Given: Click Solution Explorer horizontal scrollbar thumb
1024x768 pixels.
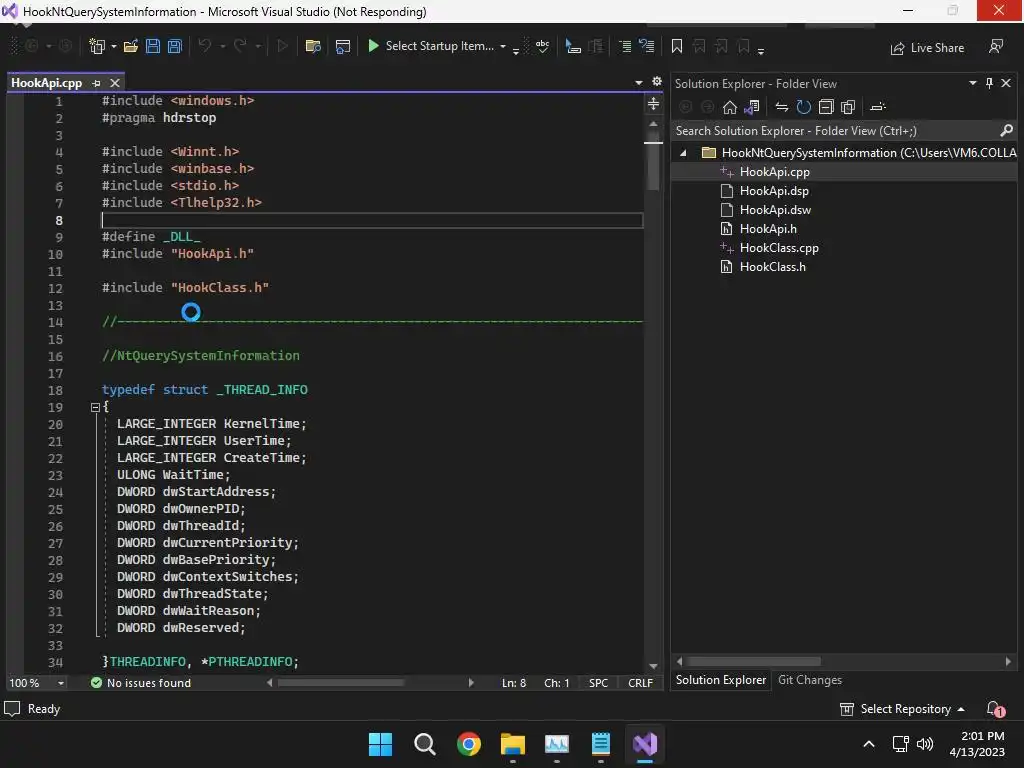Looking at the screenshot, I should point(753,662).
